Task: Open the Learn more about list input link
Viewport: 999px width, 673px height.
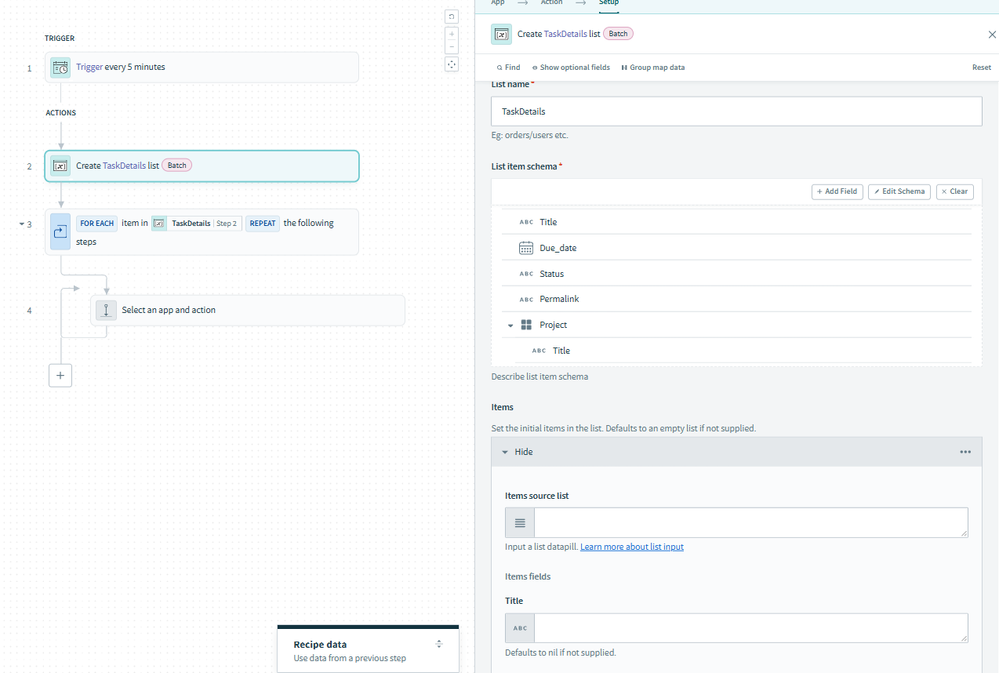Action: point(631,547)
